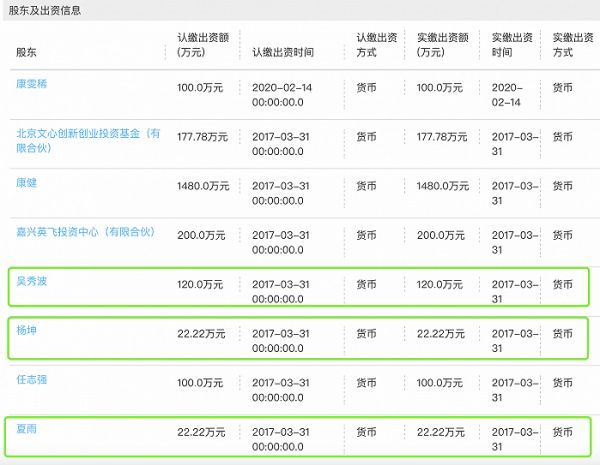Click 嘉兴英飞投资中心's 认缴出资额 cell 200.0万元
Image resolution: width=600 pixels, height=465 pixels.
(203, 235)
